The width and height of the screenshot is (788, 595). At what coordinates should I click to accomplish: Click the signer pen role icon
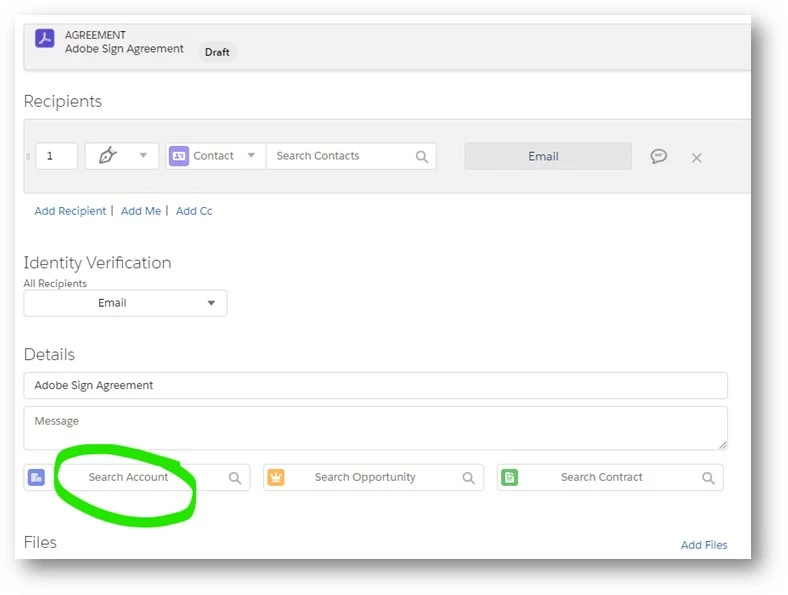coord(108,155)
